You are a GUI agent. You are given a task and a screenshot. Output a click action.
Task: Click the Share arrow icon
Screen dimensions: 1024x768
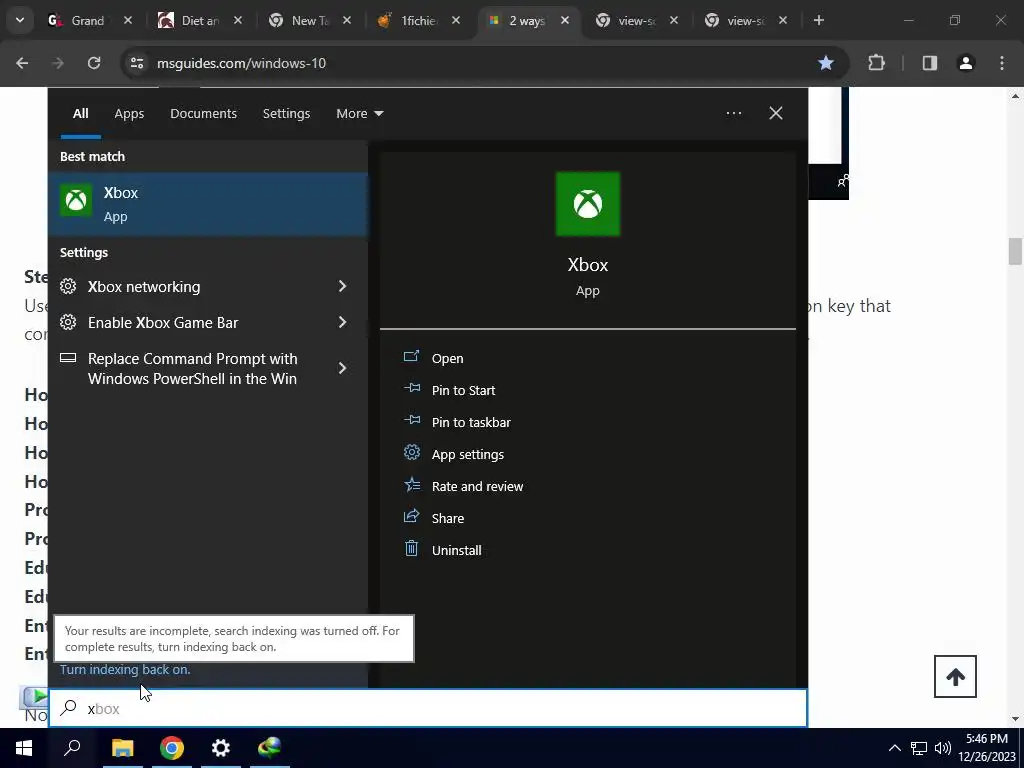(411, 517)
